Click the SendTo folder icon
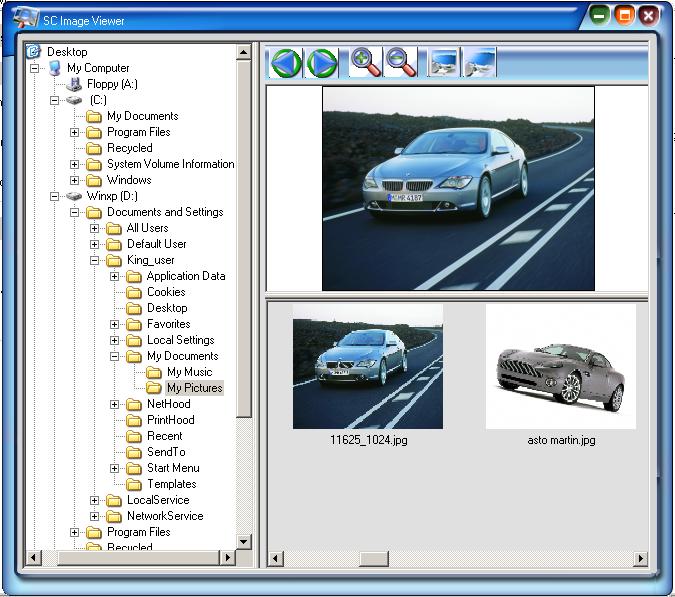The height and width of the screenshot is (597, 675). coord(134,452)
